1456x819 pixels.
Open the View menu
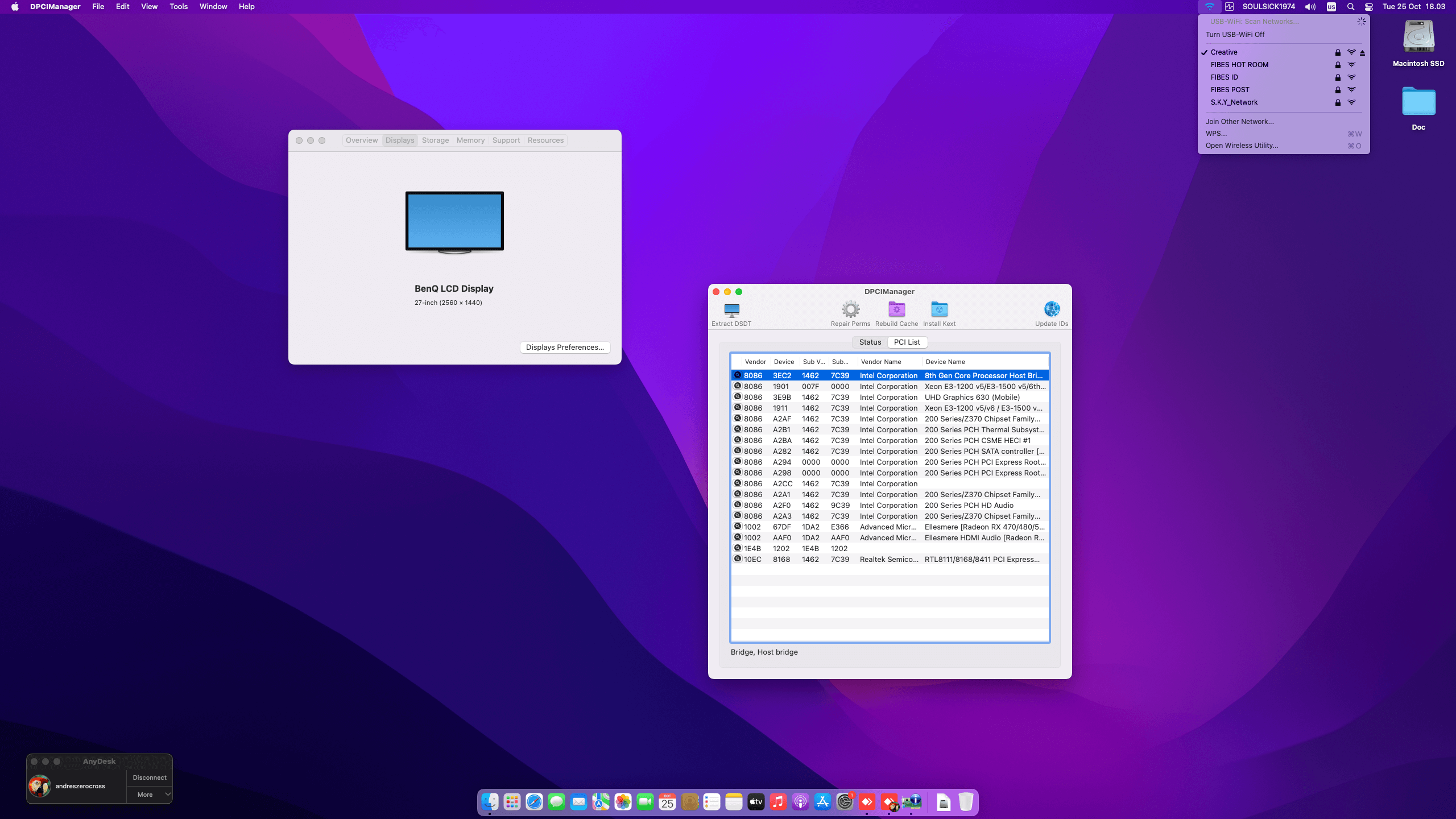coord(149,7)
